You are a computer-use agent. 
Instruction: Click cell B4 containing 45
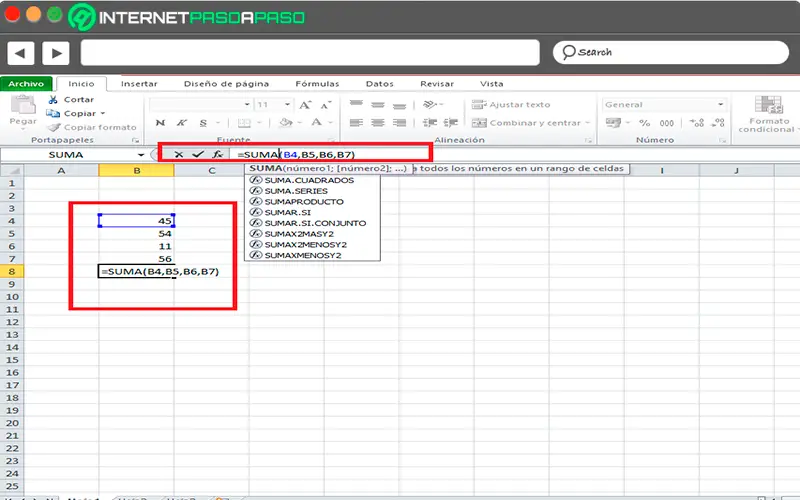pyautogui.click(x=136, y=221)
